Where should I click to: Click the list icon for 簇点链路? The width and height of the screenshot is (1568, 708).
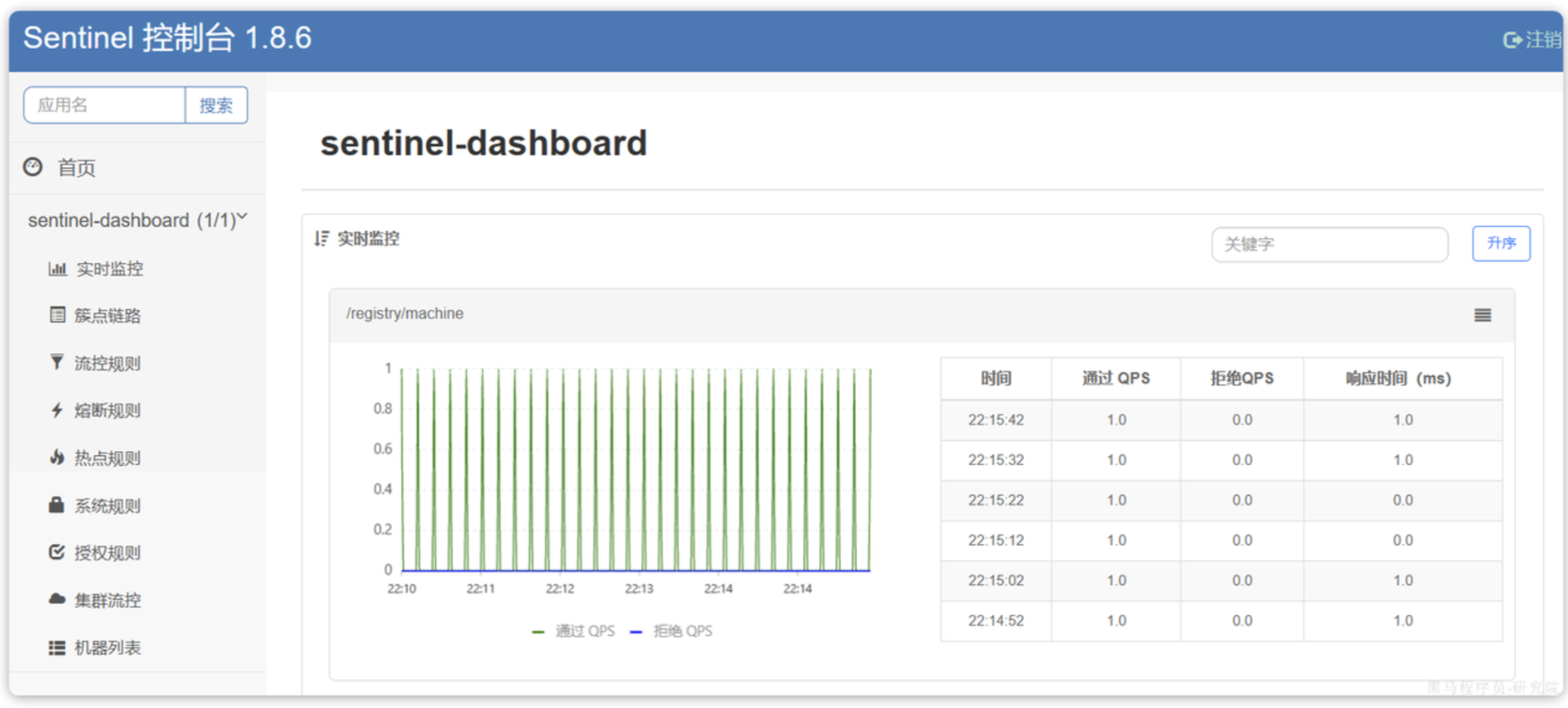point(57,315)
